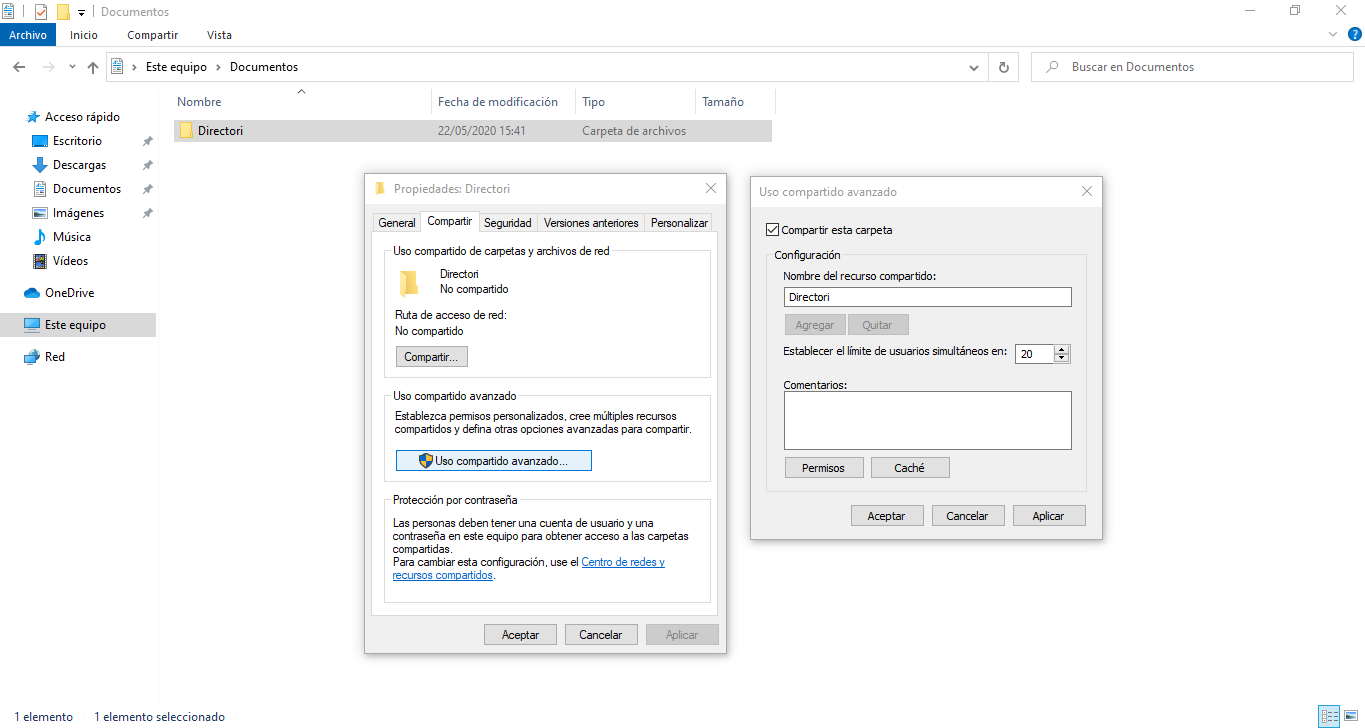Image resolution: width=1365 pixels, height=728 pixels.
Task: Decrease simultaneous users limit by one
Action: 1062,358
